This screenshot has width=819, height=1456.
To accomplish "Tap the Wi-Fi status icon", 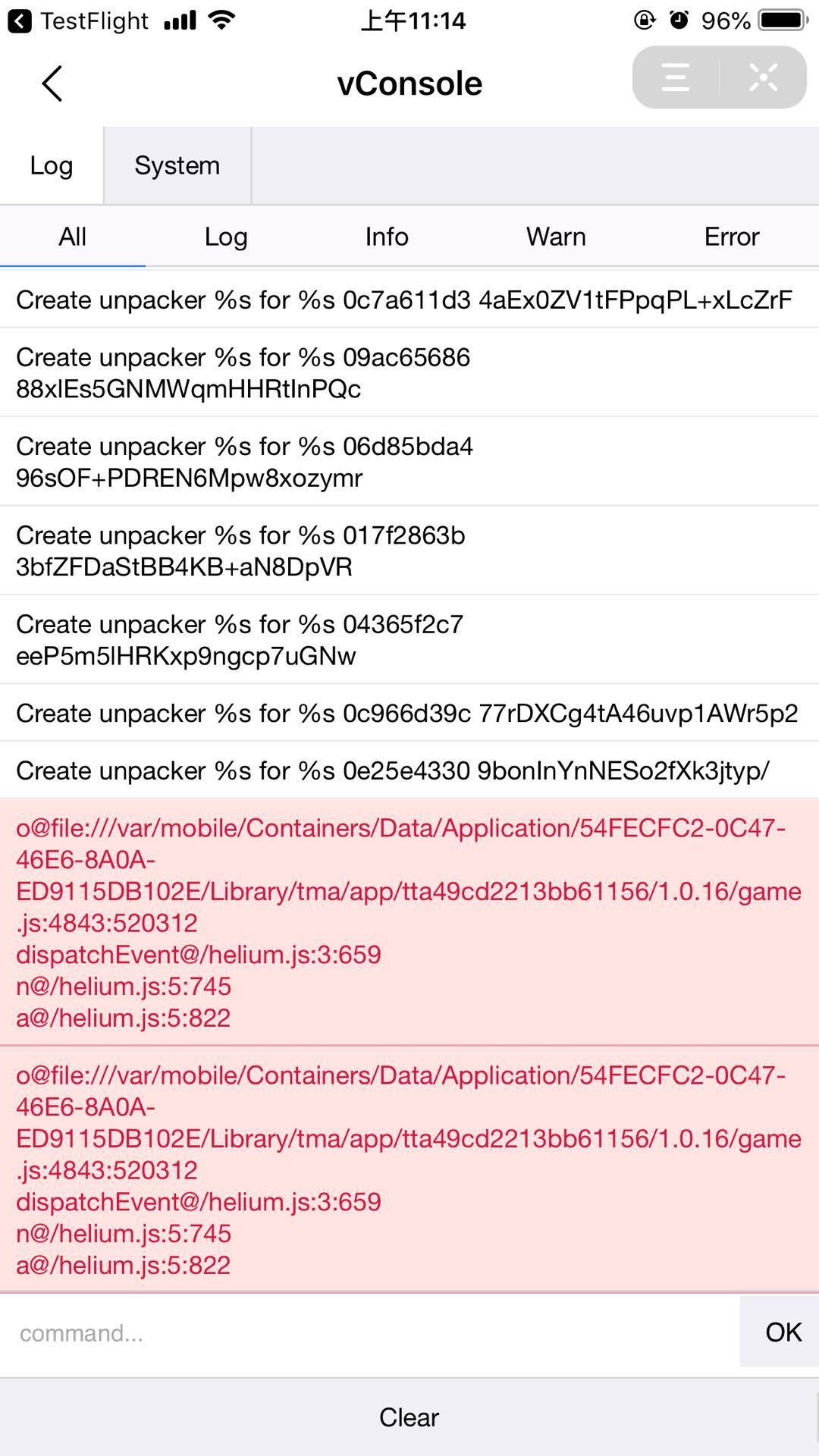I will click(x=221, y=20).
